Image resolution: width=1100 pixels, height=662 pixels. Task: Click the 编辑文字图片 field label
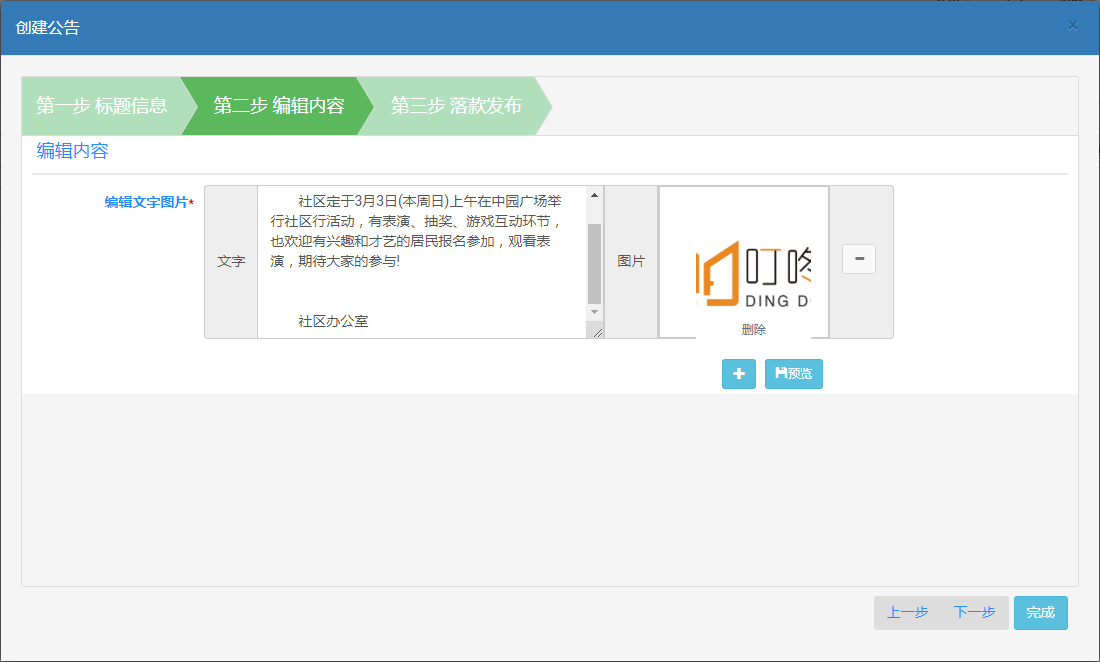click(x=147, y=202)
